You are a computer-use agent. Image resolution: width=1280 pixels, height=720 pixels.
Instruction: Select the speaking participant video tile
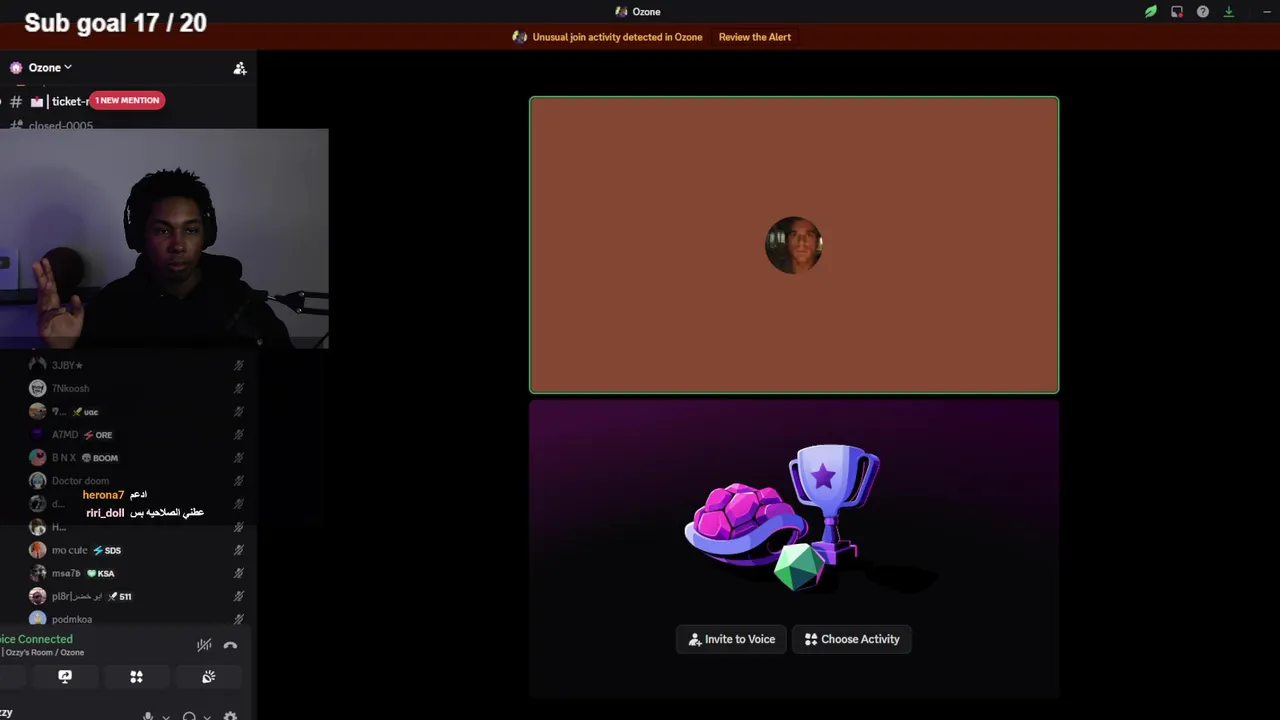[794, 245]
